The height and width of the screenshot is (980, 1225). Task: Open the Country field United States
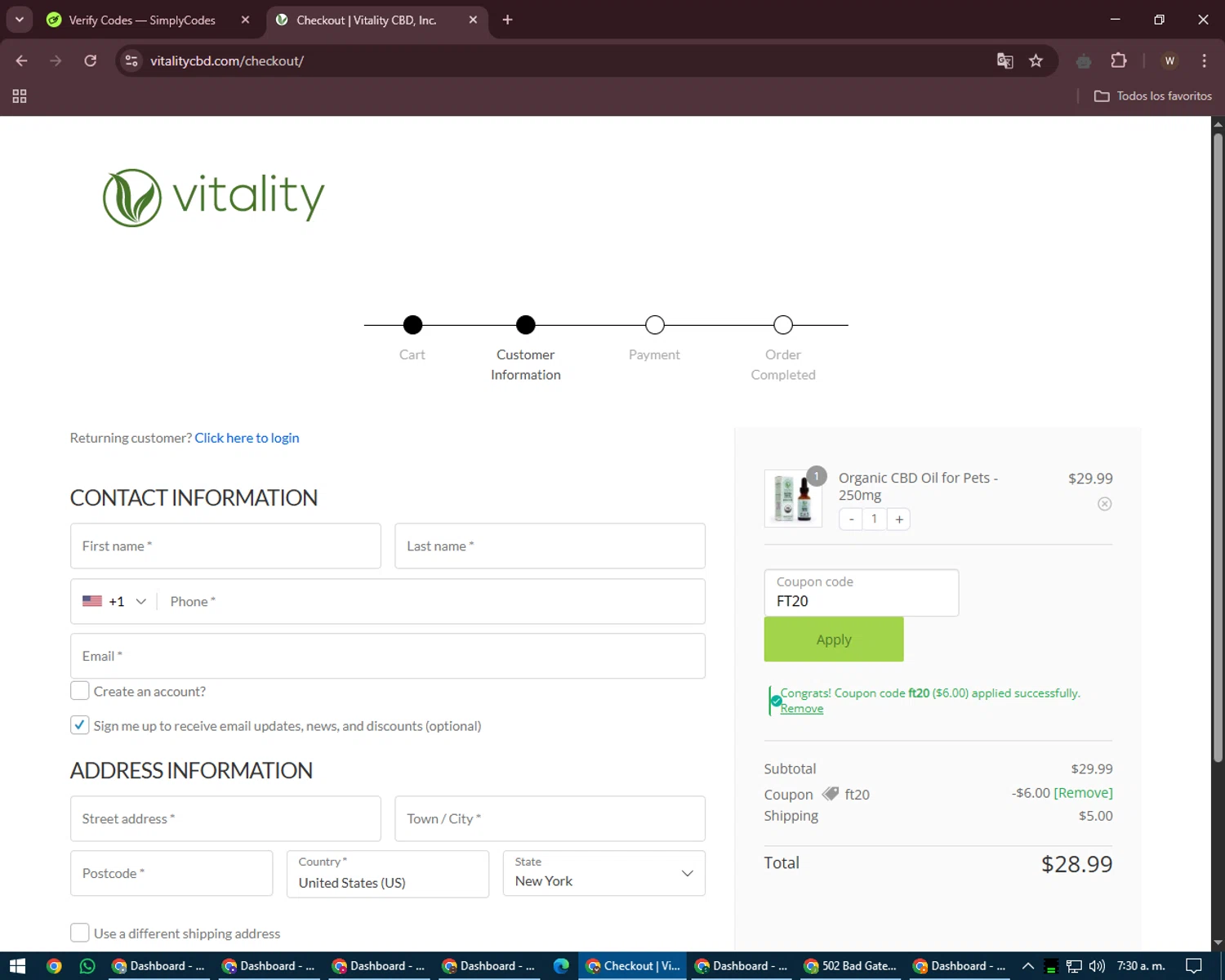[388, 874]
